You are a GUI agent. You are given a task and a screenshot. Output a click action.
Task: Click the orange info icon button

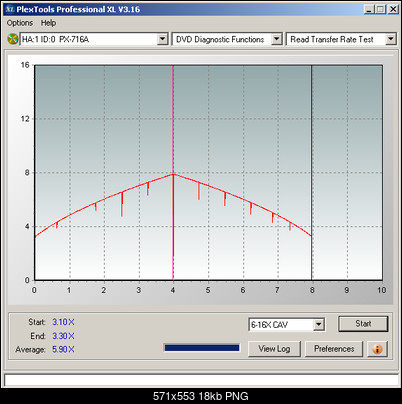click(x=377, y=349)
